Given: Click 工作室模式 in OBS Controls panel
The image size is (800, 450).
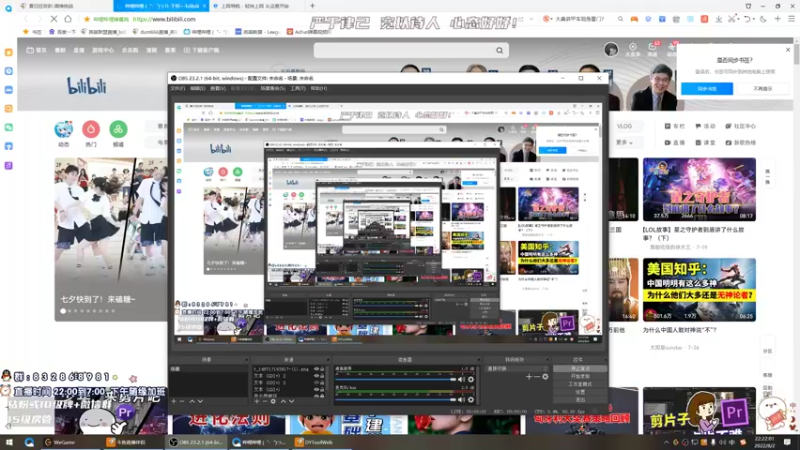Looking at the screenshot, I should point(580,384).
